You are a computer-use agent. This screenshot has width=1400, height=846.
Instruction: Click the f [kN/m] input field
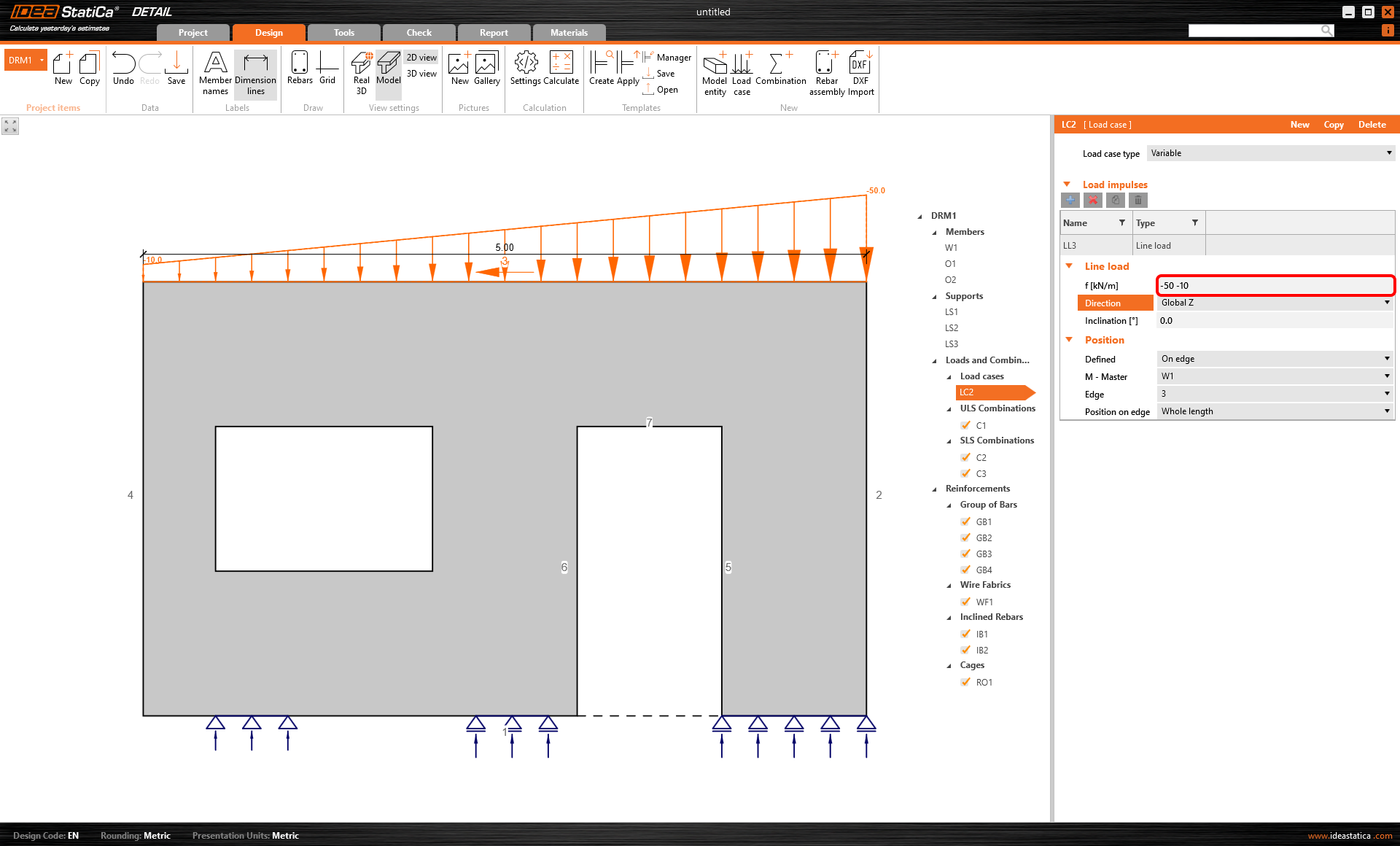(1275, 285)
